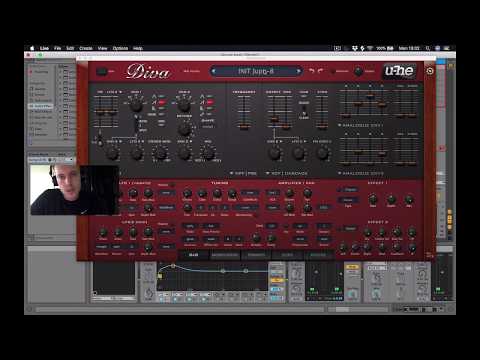This screenshot has height=360, width=480.
Task: Click the top-left EQ curve node in Ableton
Action: tap(173, 266)
